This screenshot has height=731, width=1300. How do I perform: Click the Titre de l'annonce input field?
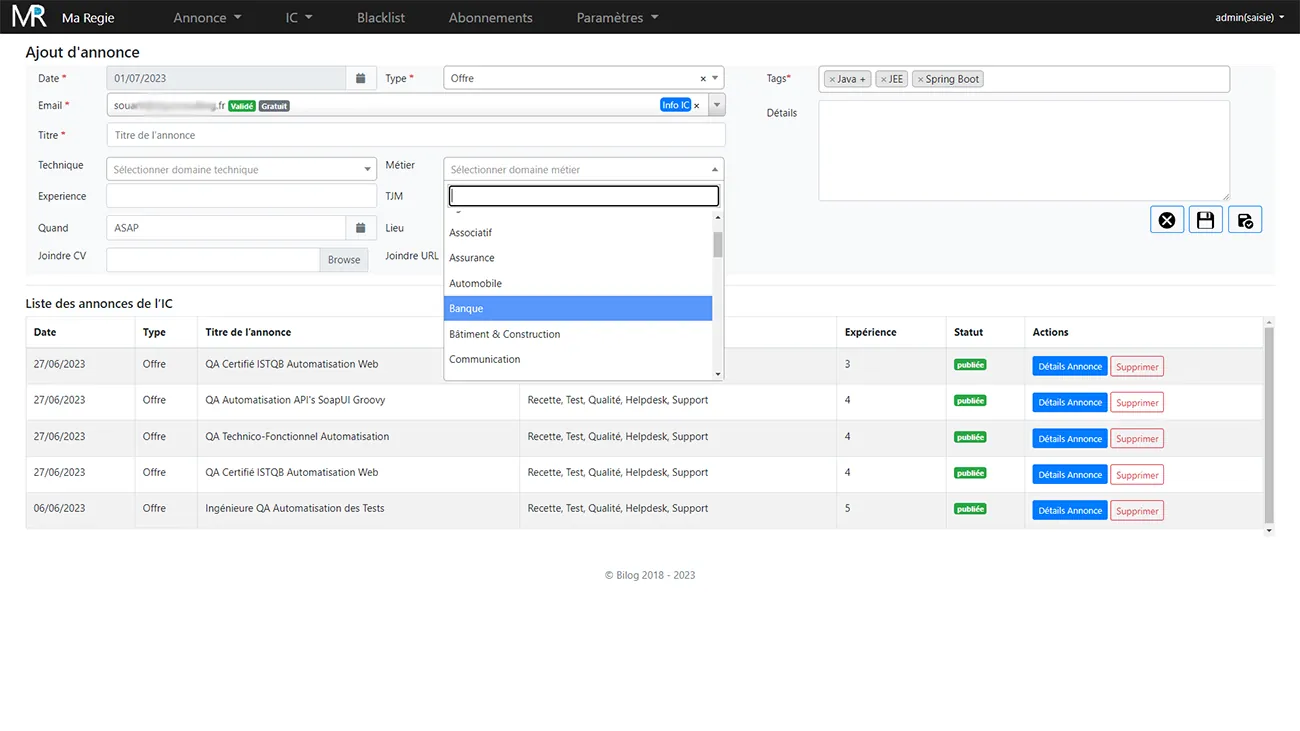[x=415, y=135]
